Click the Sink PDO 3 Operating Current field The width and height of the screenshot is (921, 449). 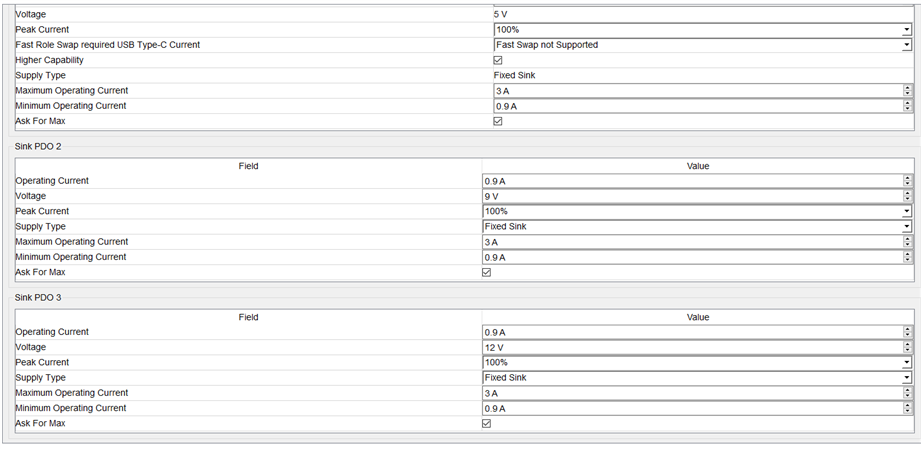690,332
